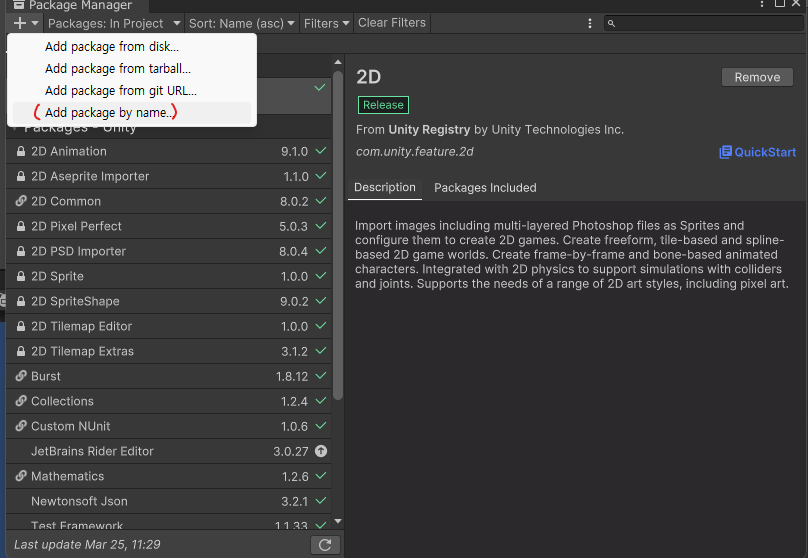Click the installed checkmark for Mathematics
Viewport: 808px width, 558px height.
pyautogui.click(x=321, y=476)
